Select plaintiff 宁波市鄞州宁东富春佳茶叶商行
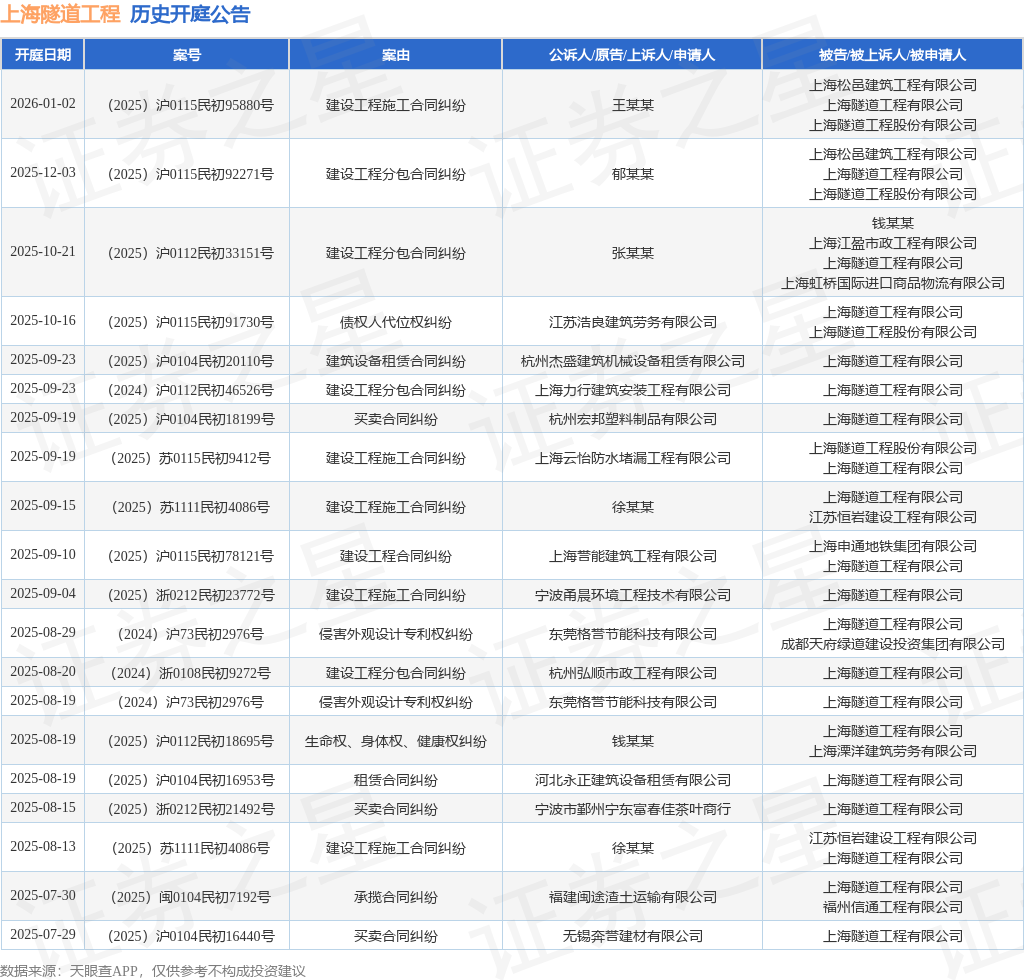Viewport: 1024px width, 980px height. 633,810
